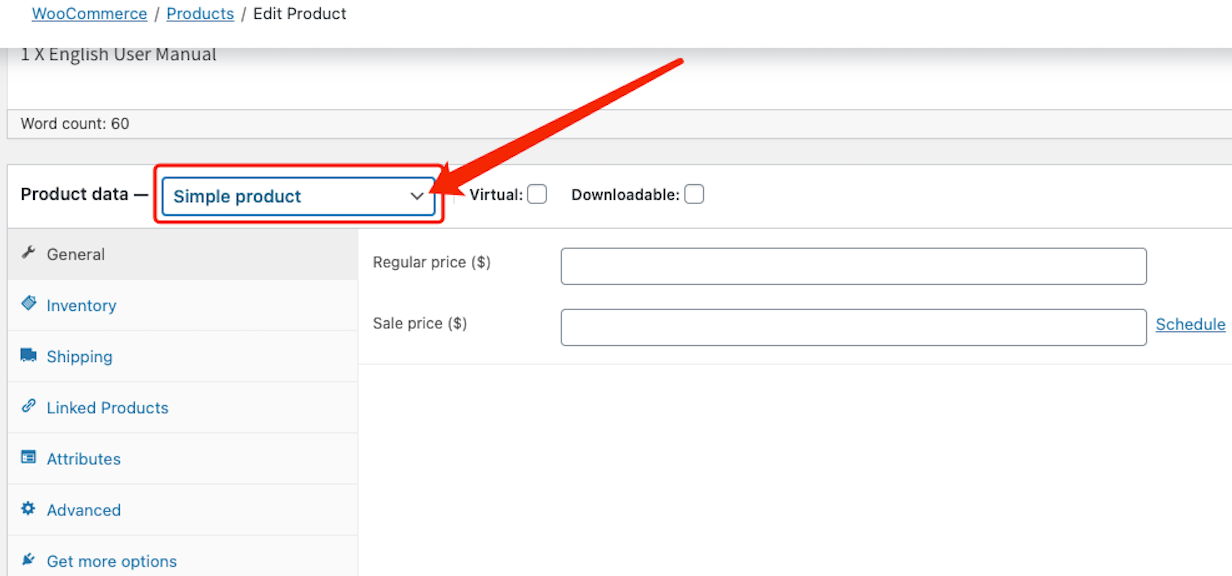
Task: Click the chain-link icon for Linked Products
Action: coord(28,406)
